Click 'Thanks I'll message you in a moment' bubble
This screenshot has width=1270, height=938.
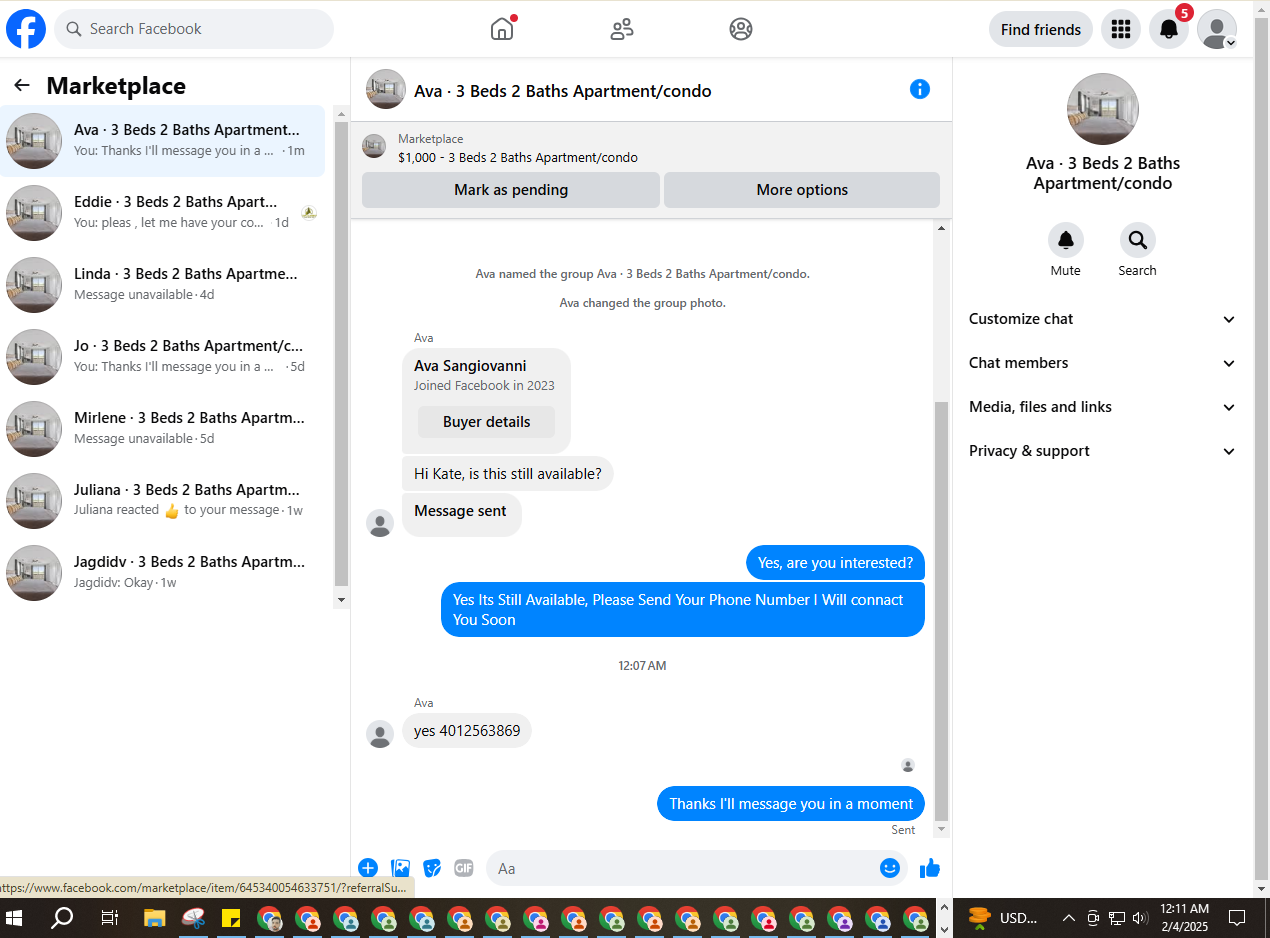(x=791, y=804)
